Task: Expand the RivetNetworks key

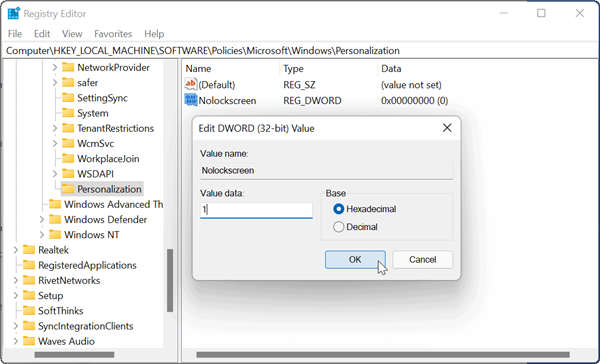Action: pyautogui.click(x=16, y=280)
